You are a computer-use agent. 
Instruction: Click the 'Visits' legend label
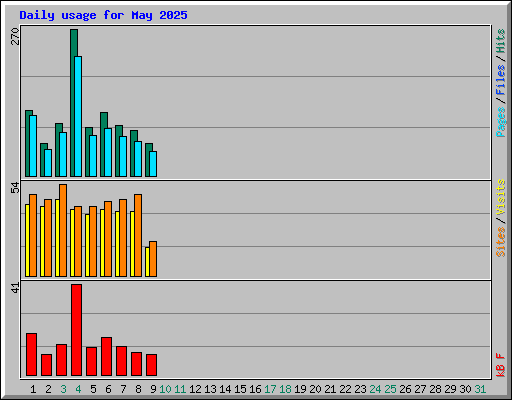(x=501, y=197)
